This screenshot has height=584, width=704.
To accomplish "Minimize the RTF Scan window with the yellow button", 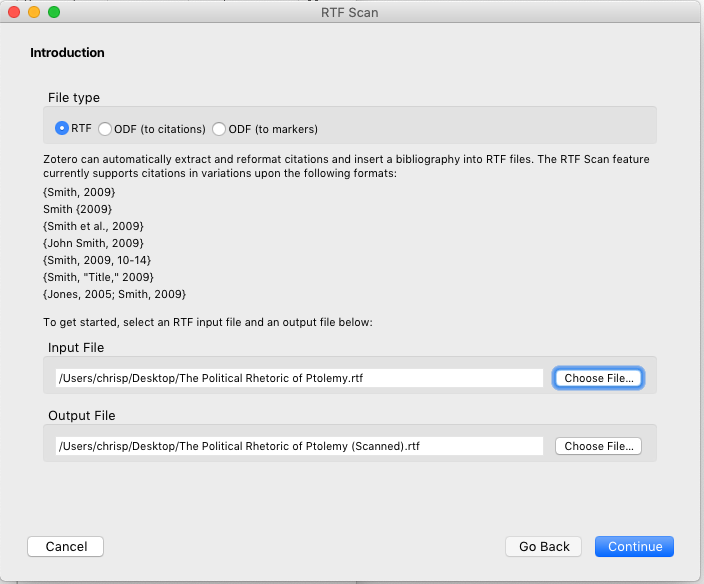I will [34, 12].
